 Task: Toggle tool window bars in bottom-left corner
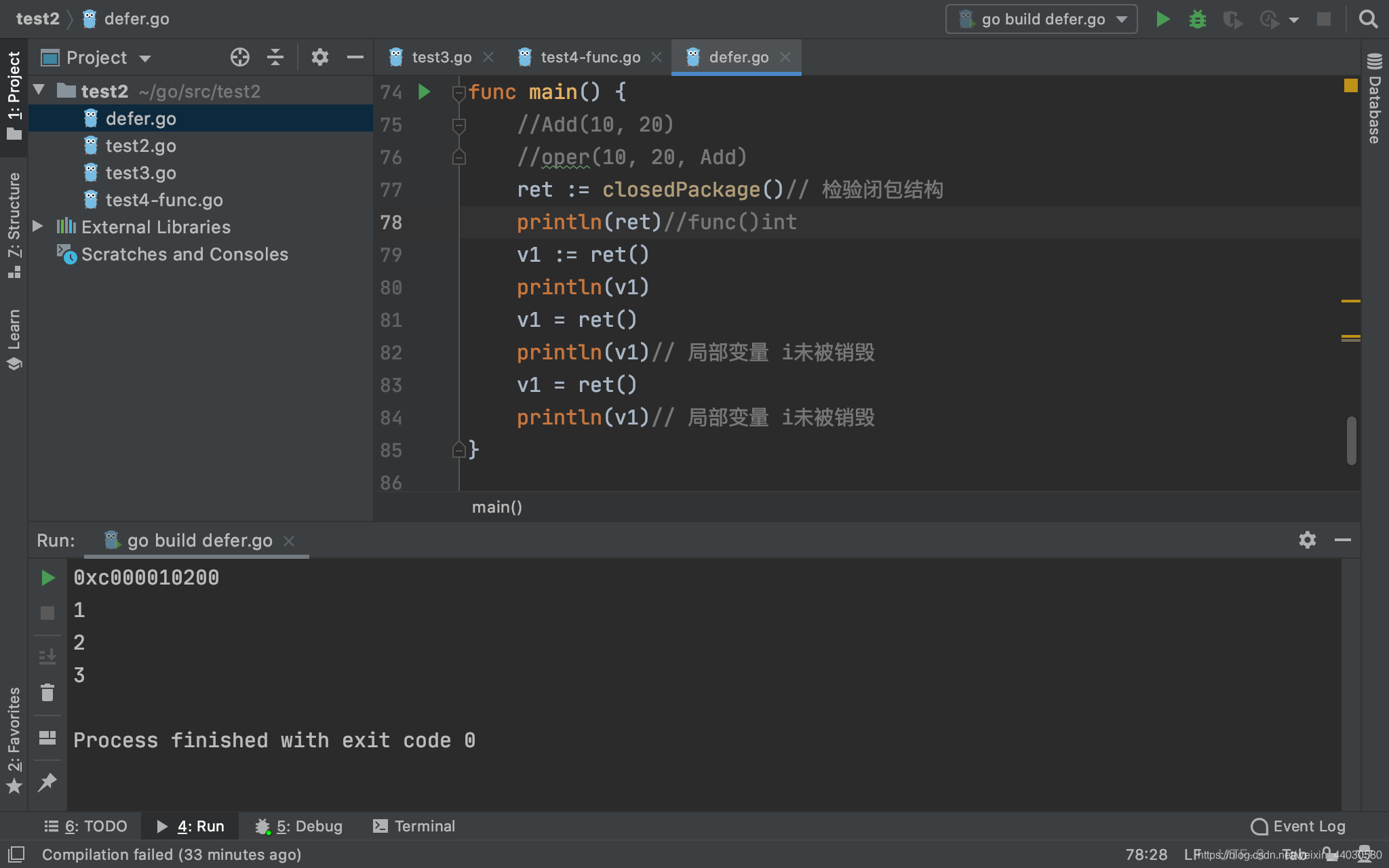(16, 854)
